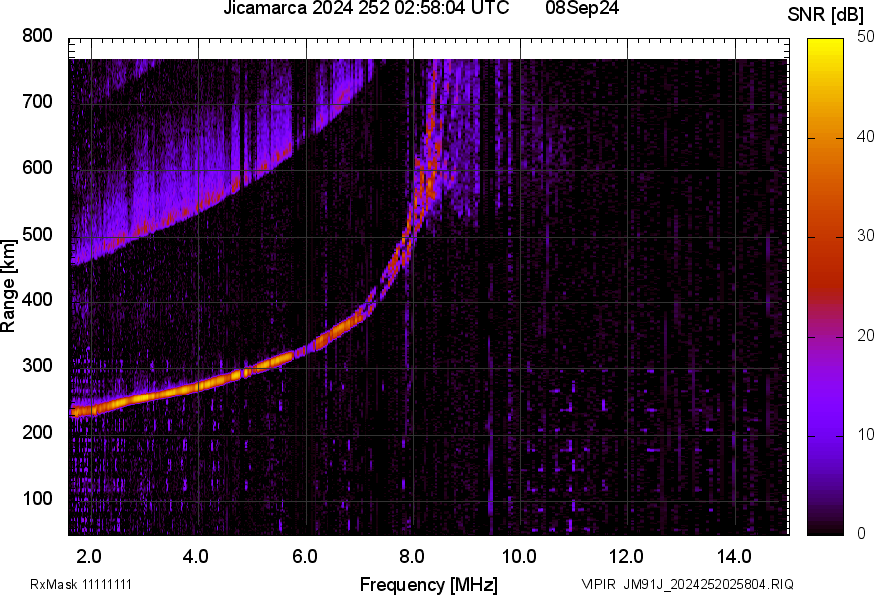Click range tick label 600
The image size is (874, 595).
(x=37, y=167)
